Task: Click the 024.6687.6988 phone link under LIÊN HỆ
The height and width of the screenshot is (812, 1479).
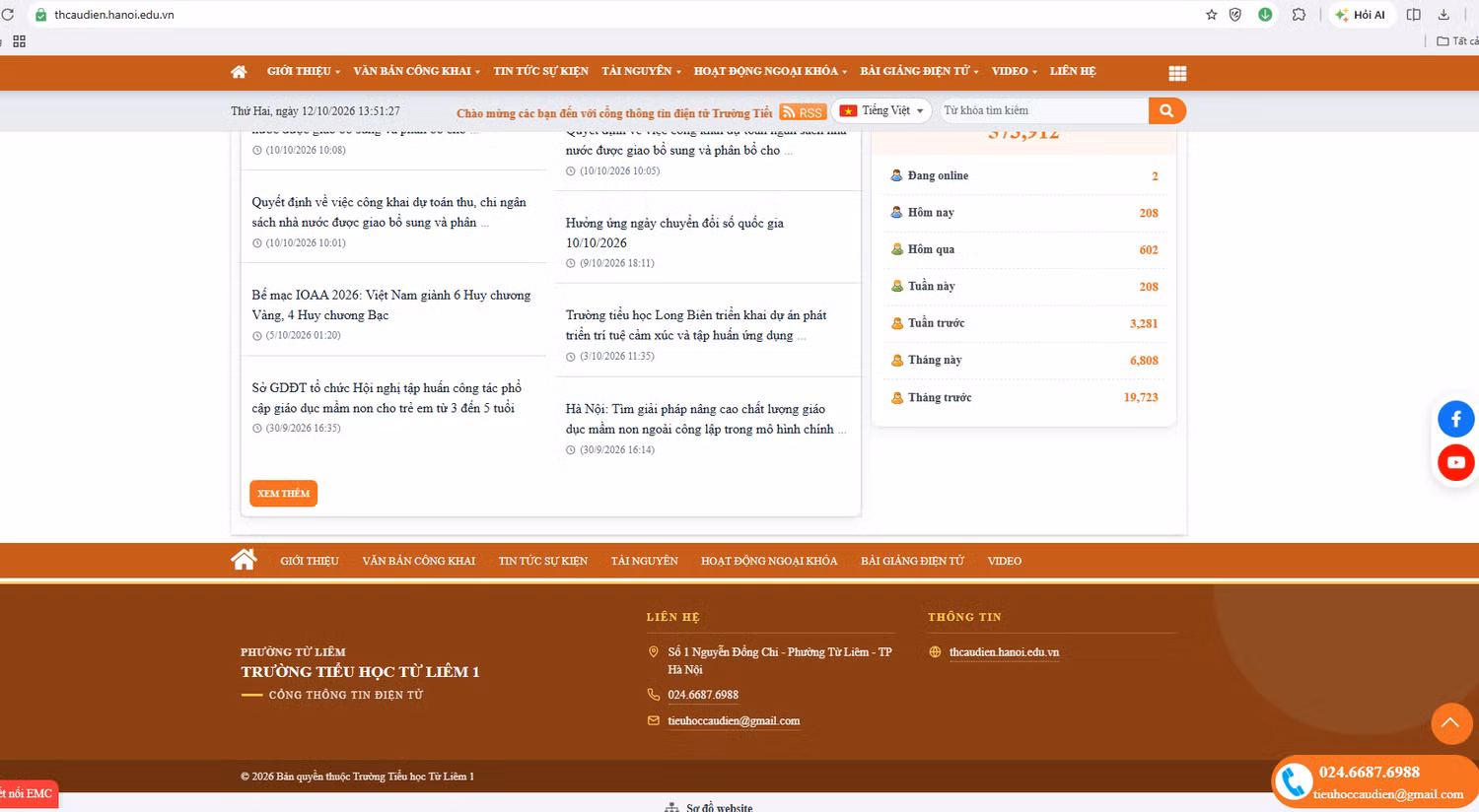Action: point(703,695)
